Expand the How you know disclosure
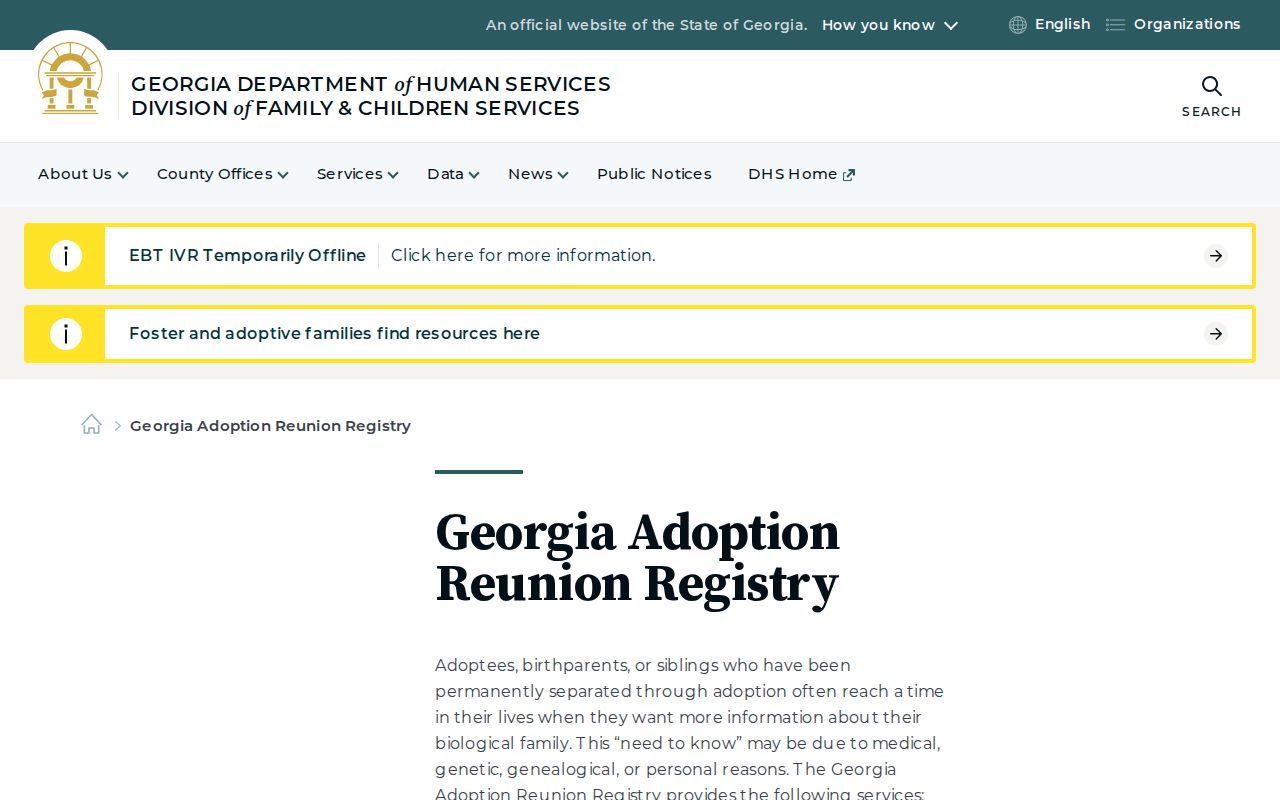 point(890,25)
